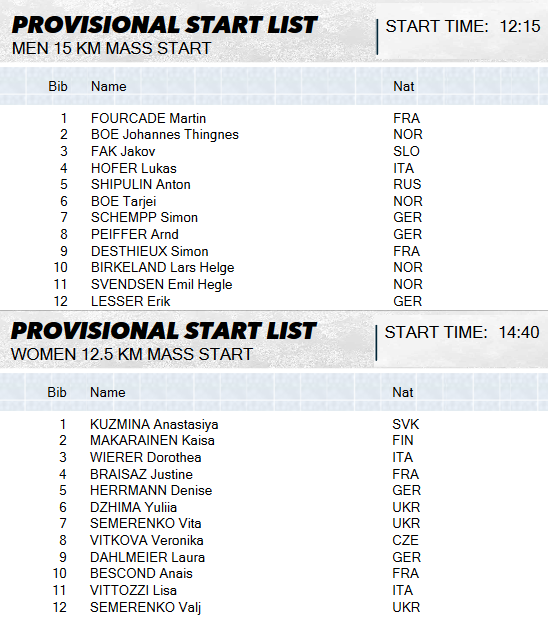This screenshot has width=548, height=618.
Task: Click VITKOVA Veronika name
Action: tap(147, 540)
